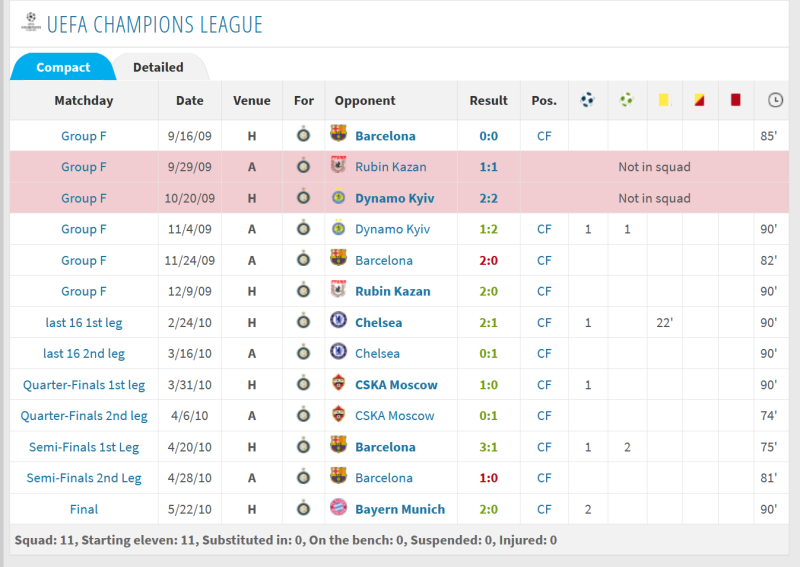This screenshot has width=800, height=567.
Task: Open the last 16 2nd leg link
Action: click(x=84, y=354)
